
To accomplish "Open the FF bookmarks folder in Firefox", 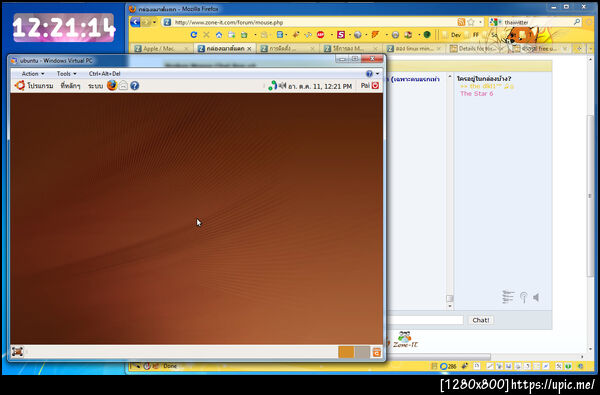I will 472,35.
